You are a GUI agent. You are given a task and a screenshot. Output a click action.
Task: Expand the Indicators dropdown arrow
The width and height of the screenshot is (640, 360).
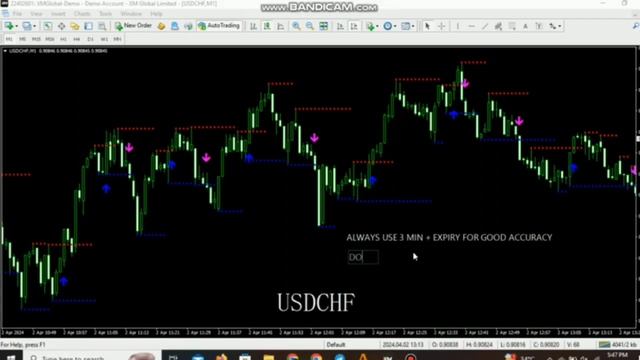tap(377, 26)
